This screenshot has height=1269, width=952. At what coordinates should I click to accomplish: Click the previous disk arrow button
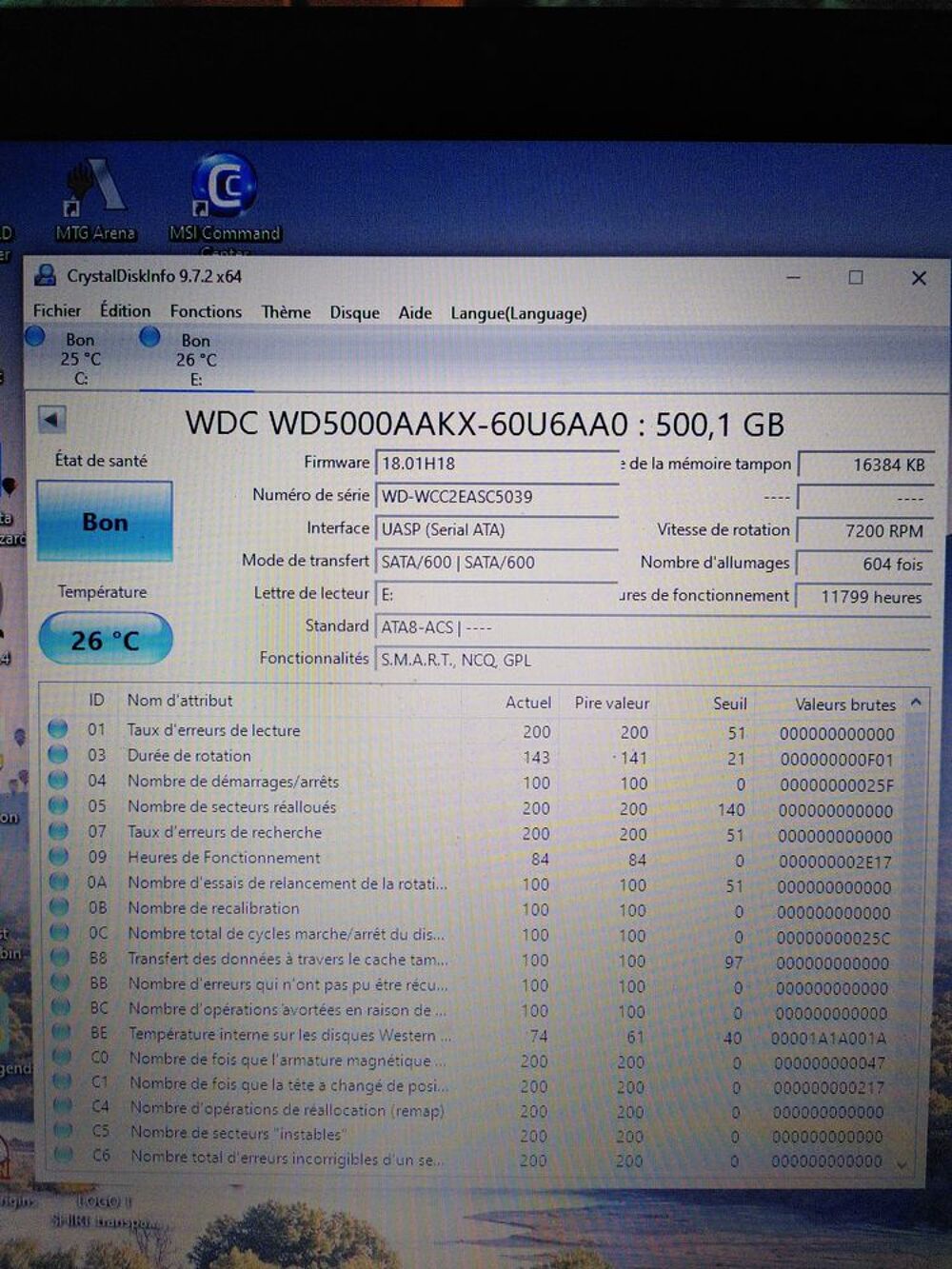pos(51,419)
